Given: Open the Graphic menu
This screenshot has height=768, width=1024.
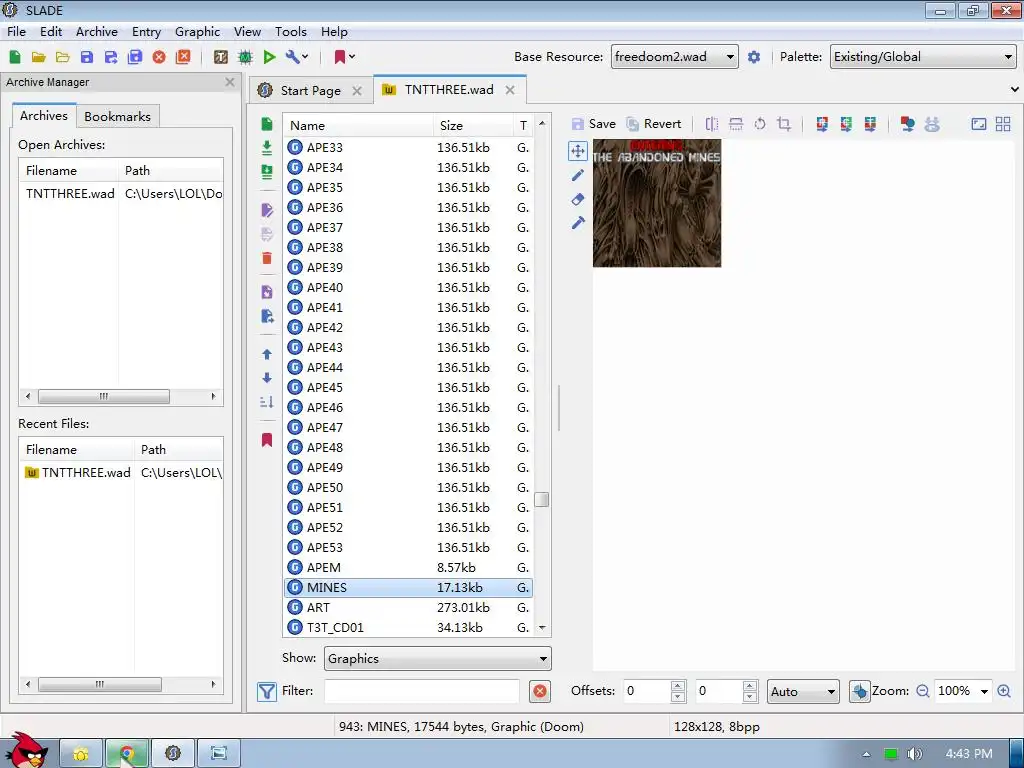Looking at the screenshot, I should tap(197, 31).
